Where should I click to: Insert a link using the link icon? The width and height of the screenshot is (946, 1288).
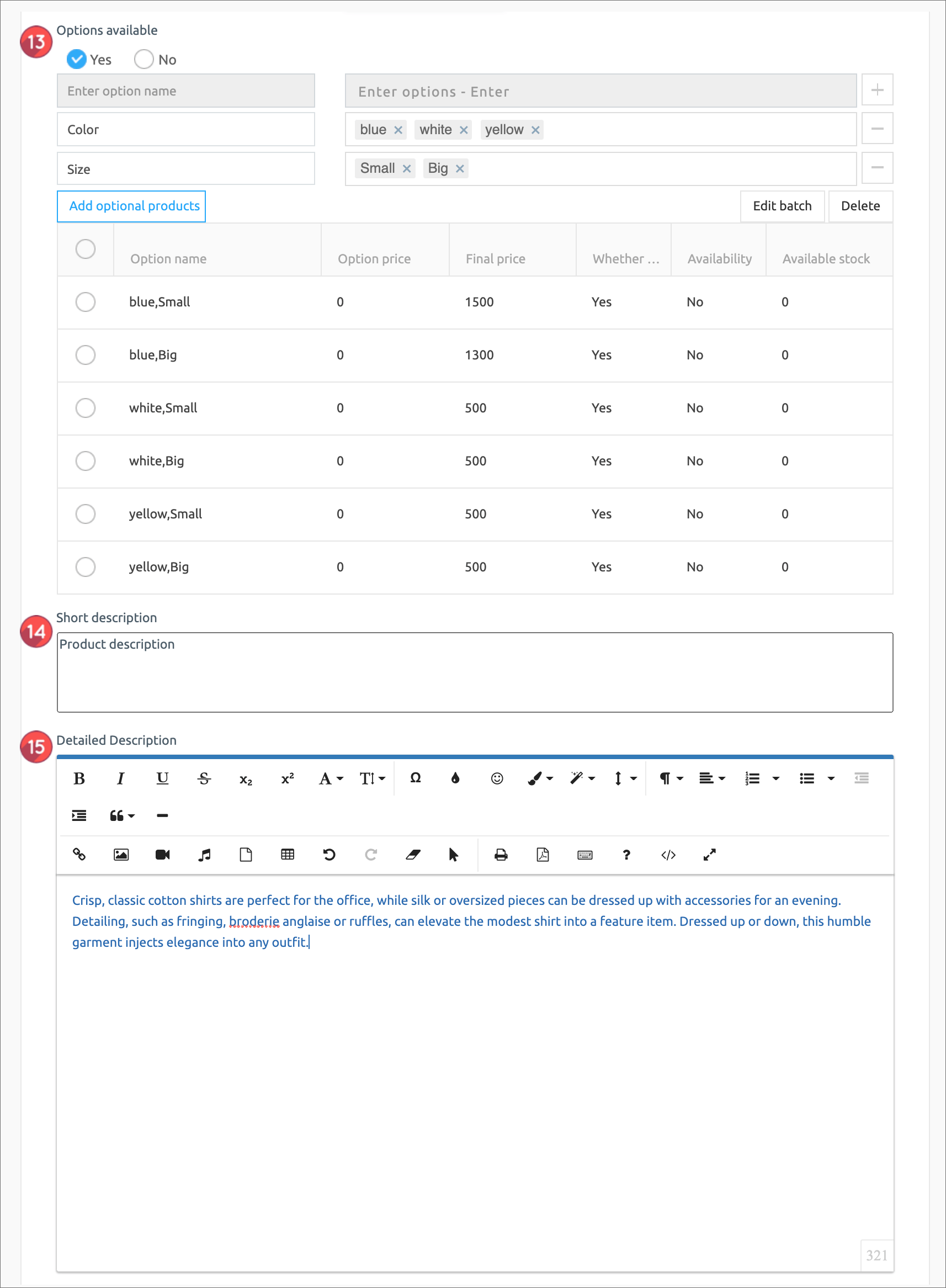79,855
